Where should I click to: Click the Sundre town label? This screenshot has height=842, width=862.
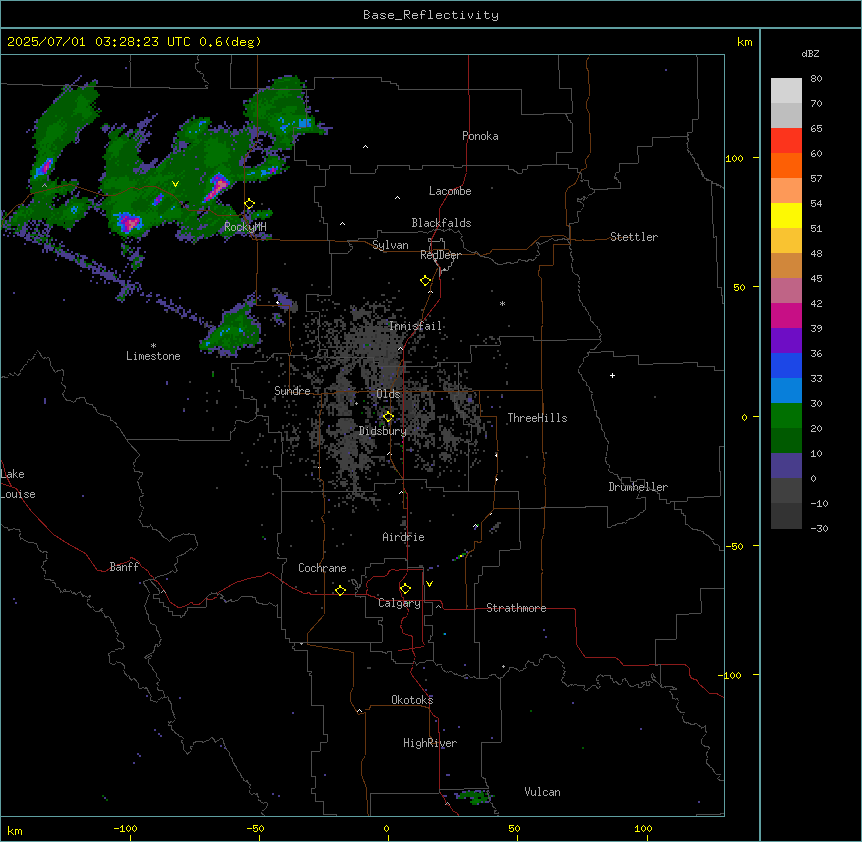292,390
